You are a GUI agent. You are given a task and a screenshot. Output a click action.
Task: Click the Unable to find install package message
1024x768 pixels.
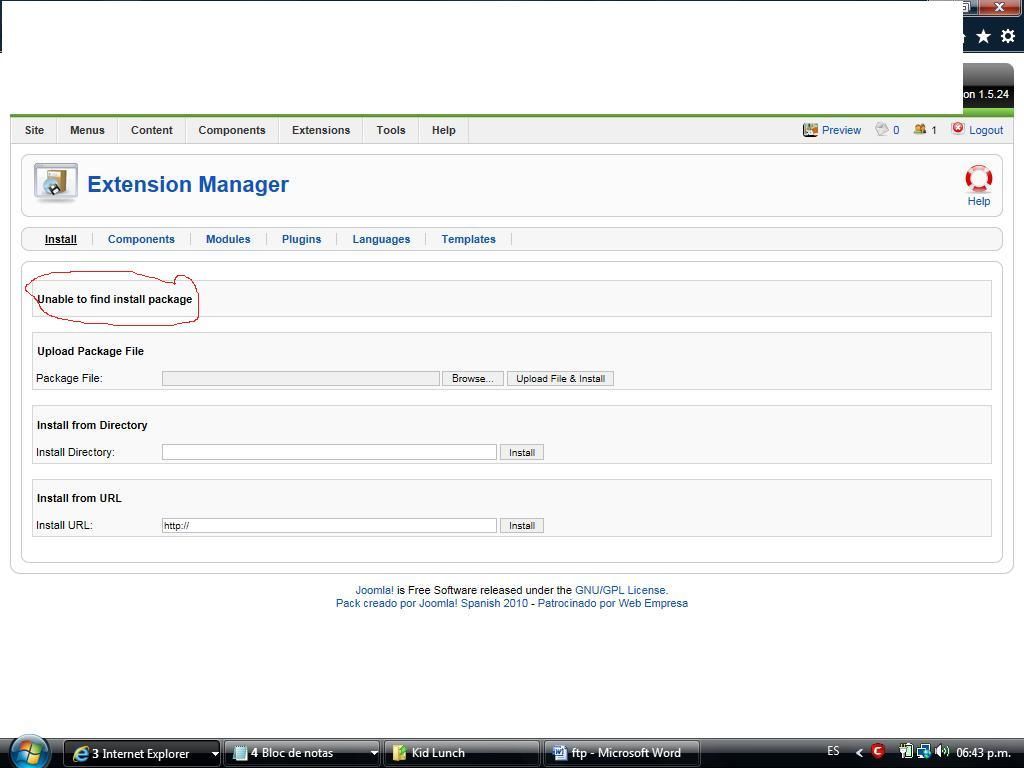(x=114, y=299)
